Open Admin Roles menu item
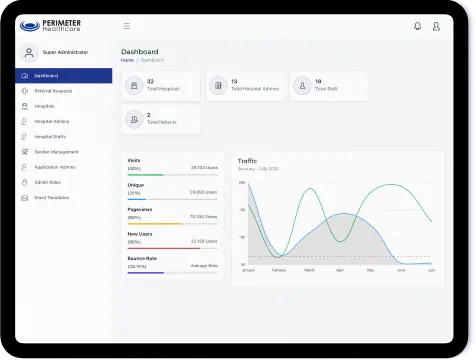476x360 pixels. pyautogui.click(x=64, y=182)
